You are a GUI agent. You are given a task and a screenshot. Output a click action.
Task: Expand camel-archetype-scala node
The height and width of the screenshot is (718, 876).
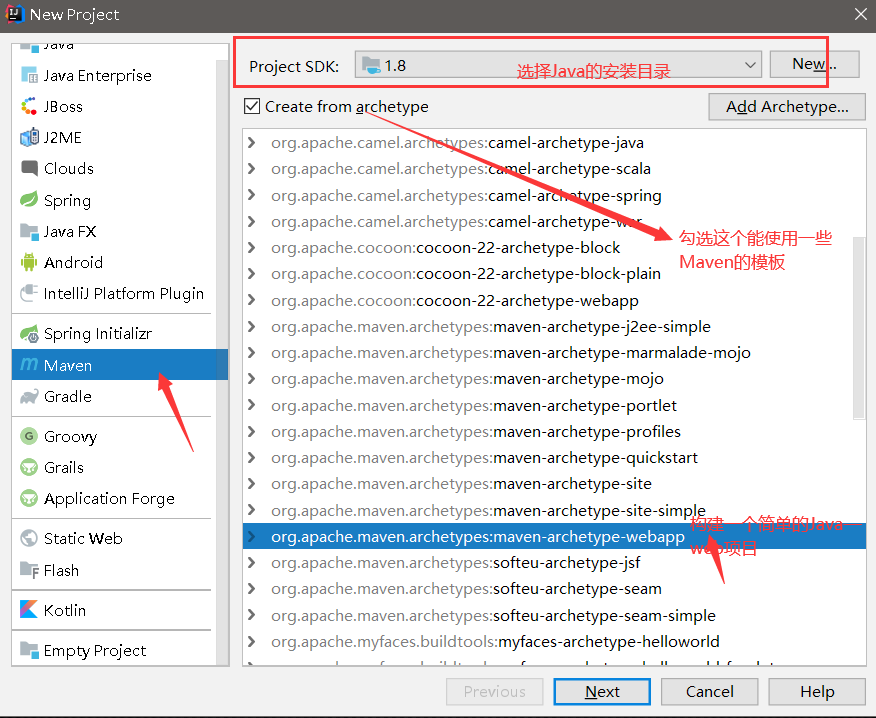(x=251, y=169)
